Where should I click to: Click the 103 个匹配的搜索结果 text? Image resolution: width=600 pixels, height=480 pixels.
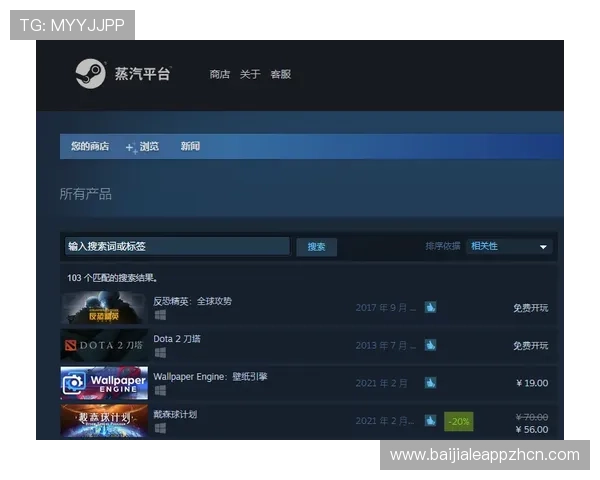pos(112,278)
